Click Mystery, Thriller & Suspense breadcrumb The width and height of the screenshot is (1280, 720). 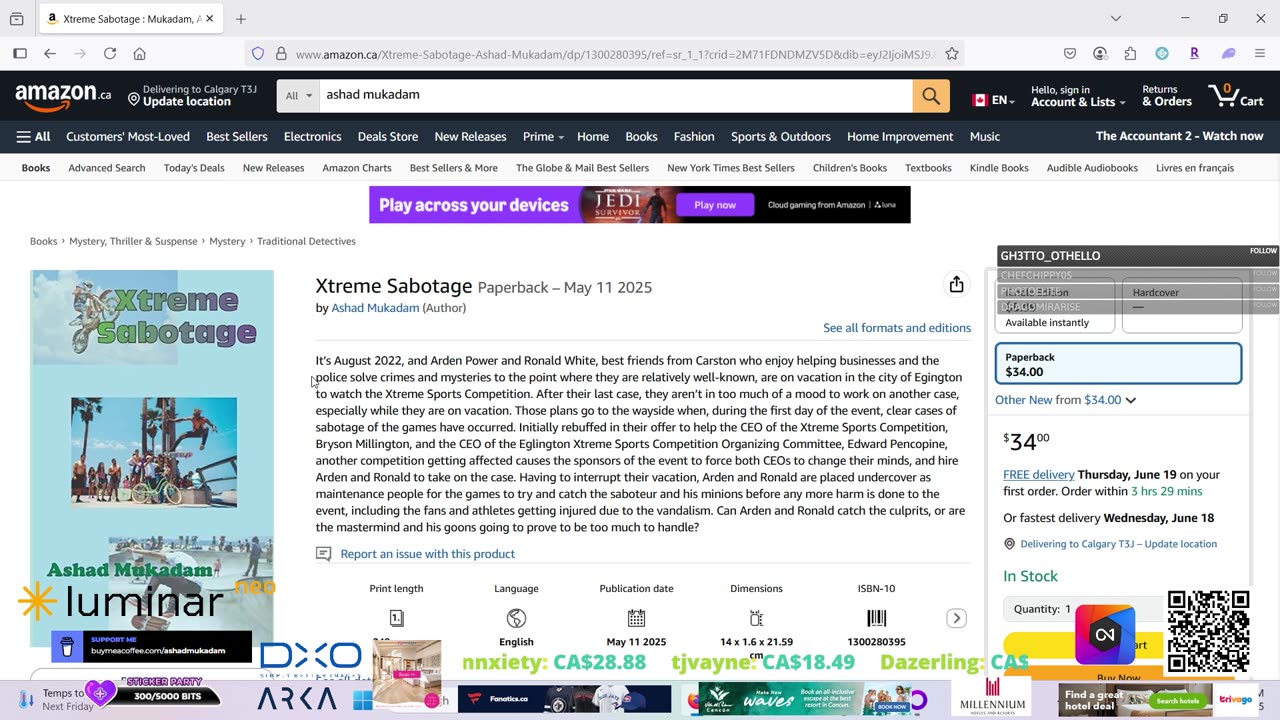click(x=133, y=241)
